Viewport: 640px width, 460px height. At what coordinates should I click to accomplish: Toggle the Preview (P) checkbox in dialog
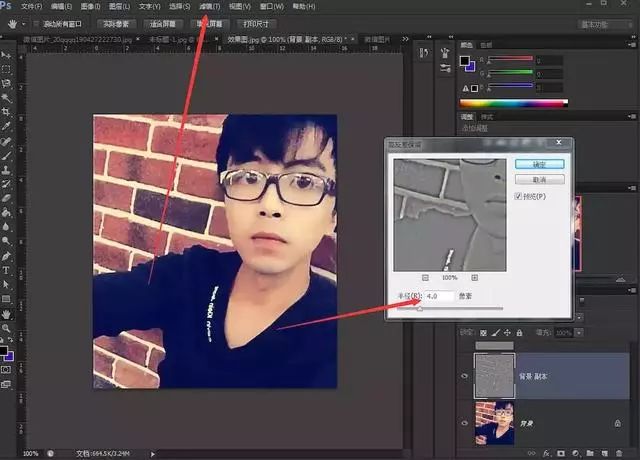(520, 197)
